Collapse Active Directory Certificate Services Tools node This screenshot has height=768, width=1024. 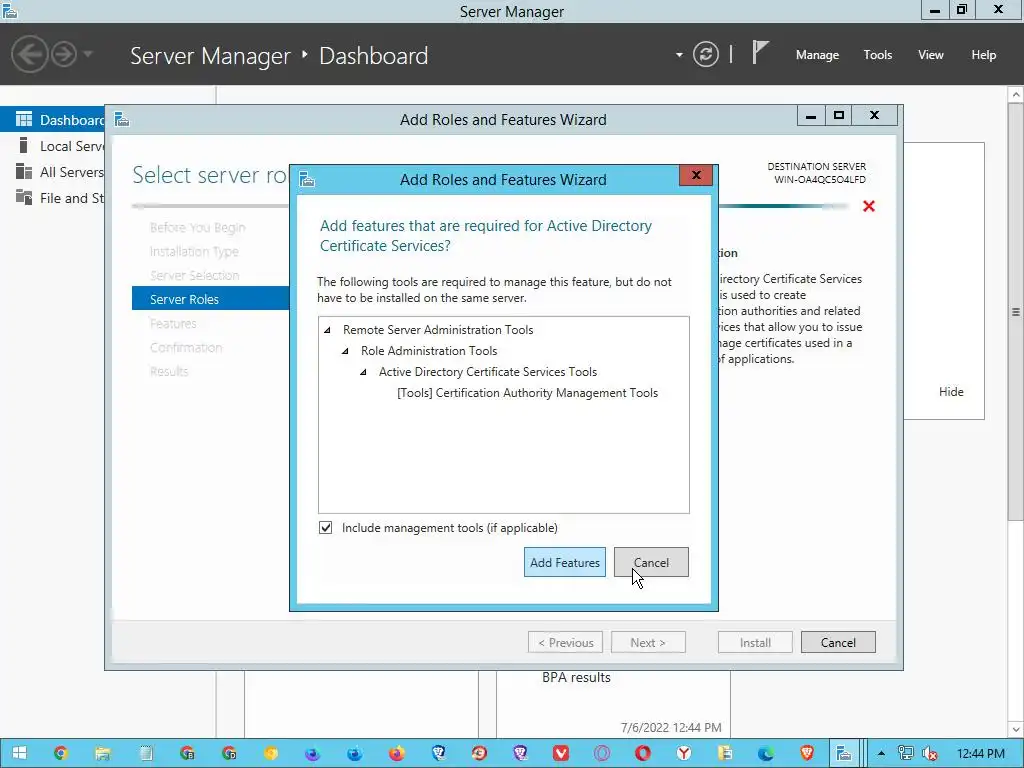pos(364,372)
